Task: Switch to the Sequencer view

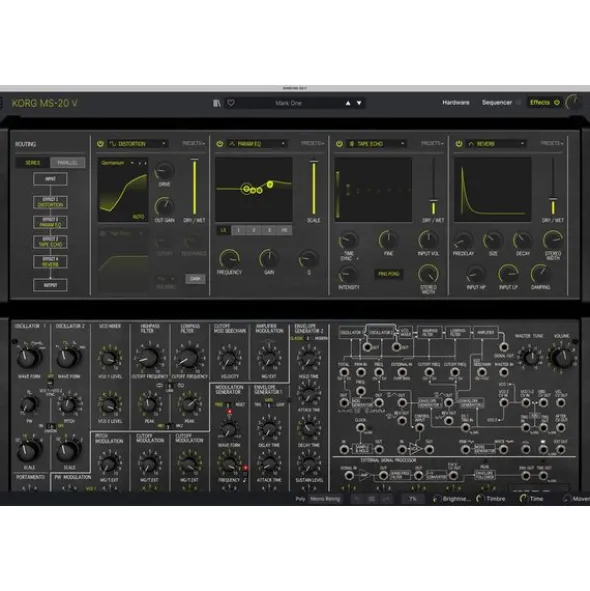Action: [x=497, y=102]
